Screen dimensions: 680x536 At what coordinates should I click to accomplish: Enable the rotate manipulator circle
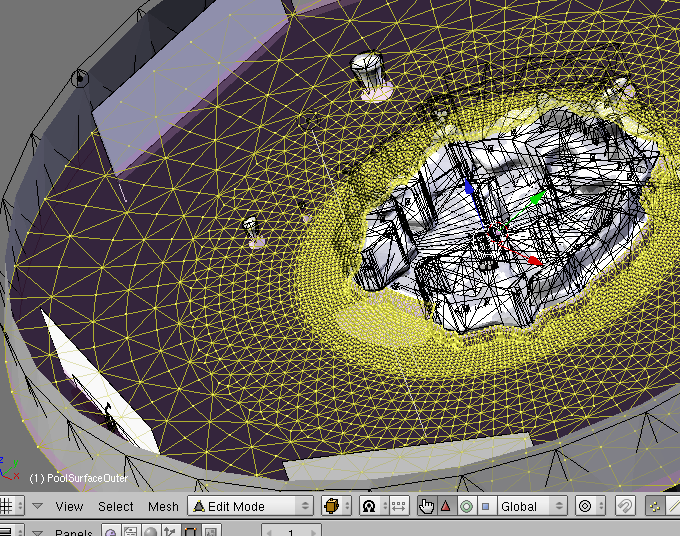[466, 506]
